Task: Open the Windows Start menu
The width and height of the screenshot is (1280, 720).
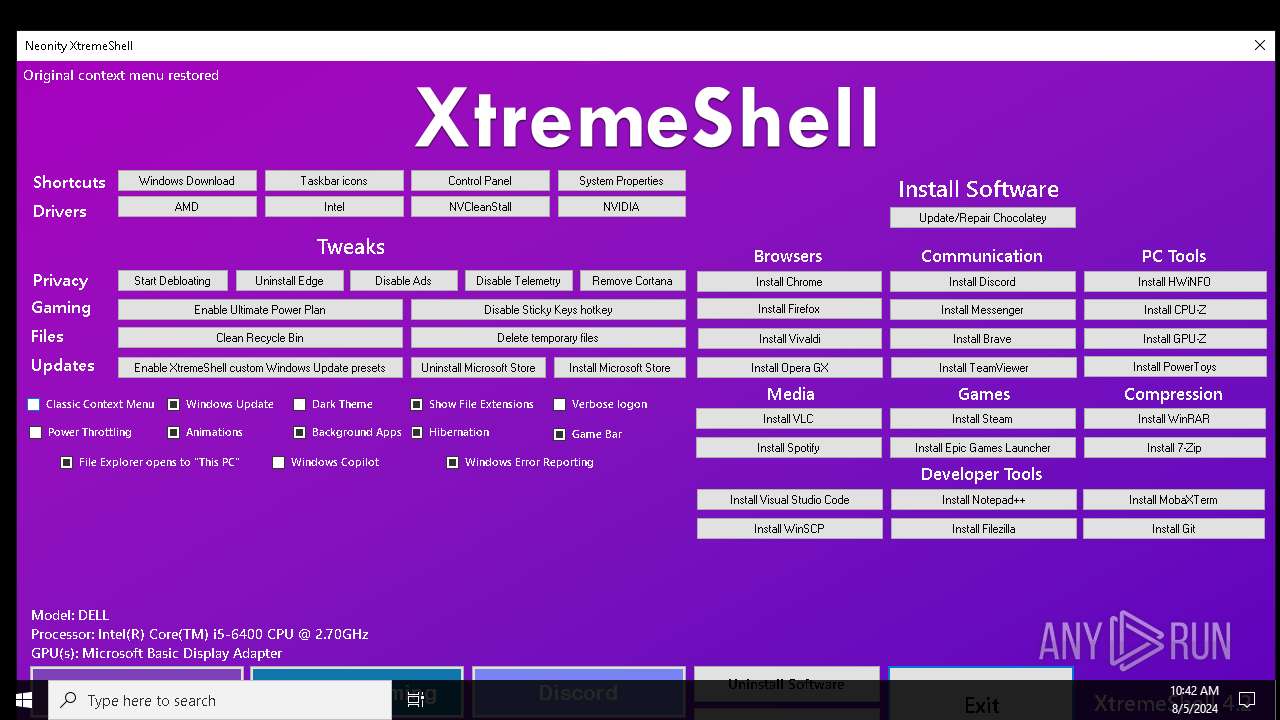Action: (x=22, y=700)
